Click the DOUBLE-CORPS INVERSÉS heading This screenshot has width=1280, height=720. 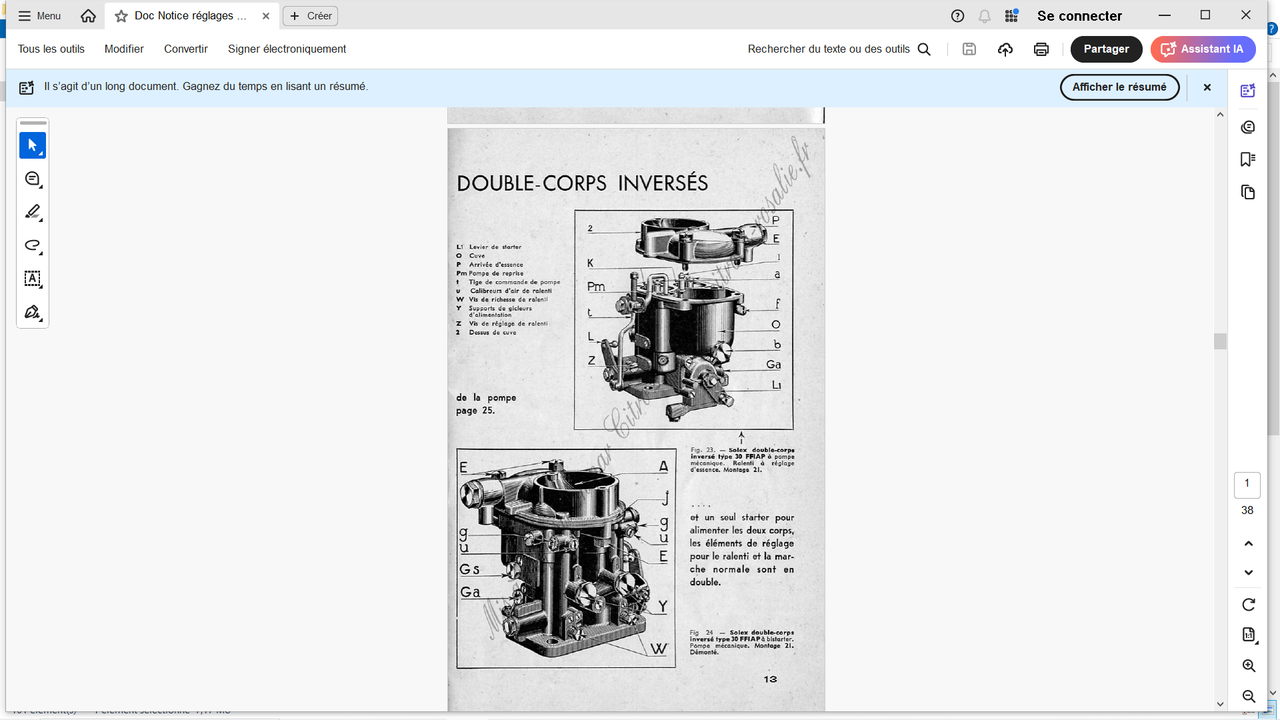point(582,184)
